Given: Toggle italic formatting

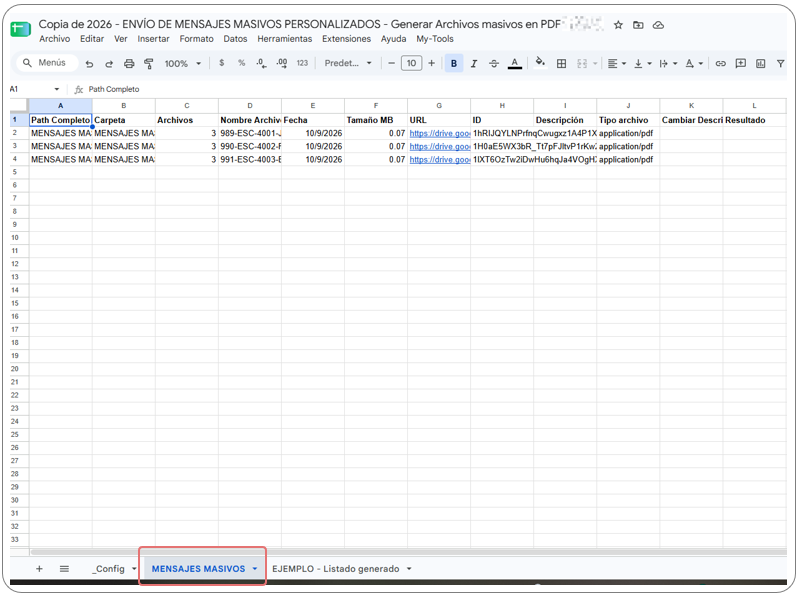Looking at the screenshot, I should tap(474, 64).
